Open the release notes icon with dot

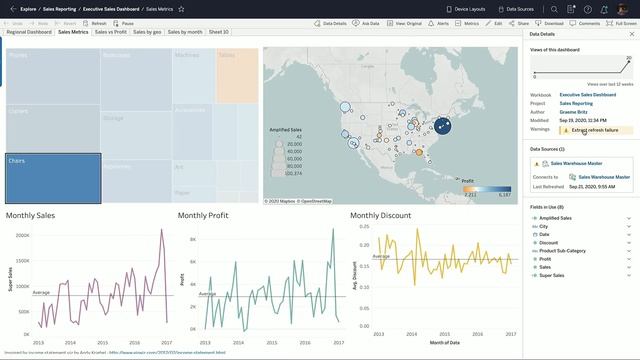(571, 9)
